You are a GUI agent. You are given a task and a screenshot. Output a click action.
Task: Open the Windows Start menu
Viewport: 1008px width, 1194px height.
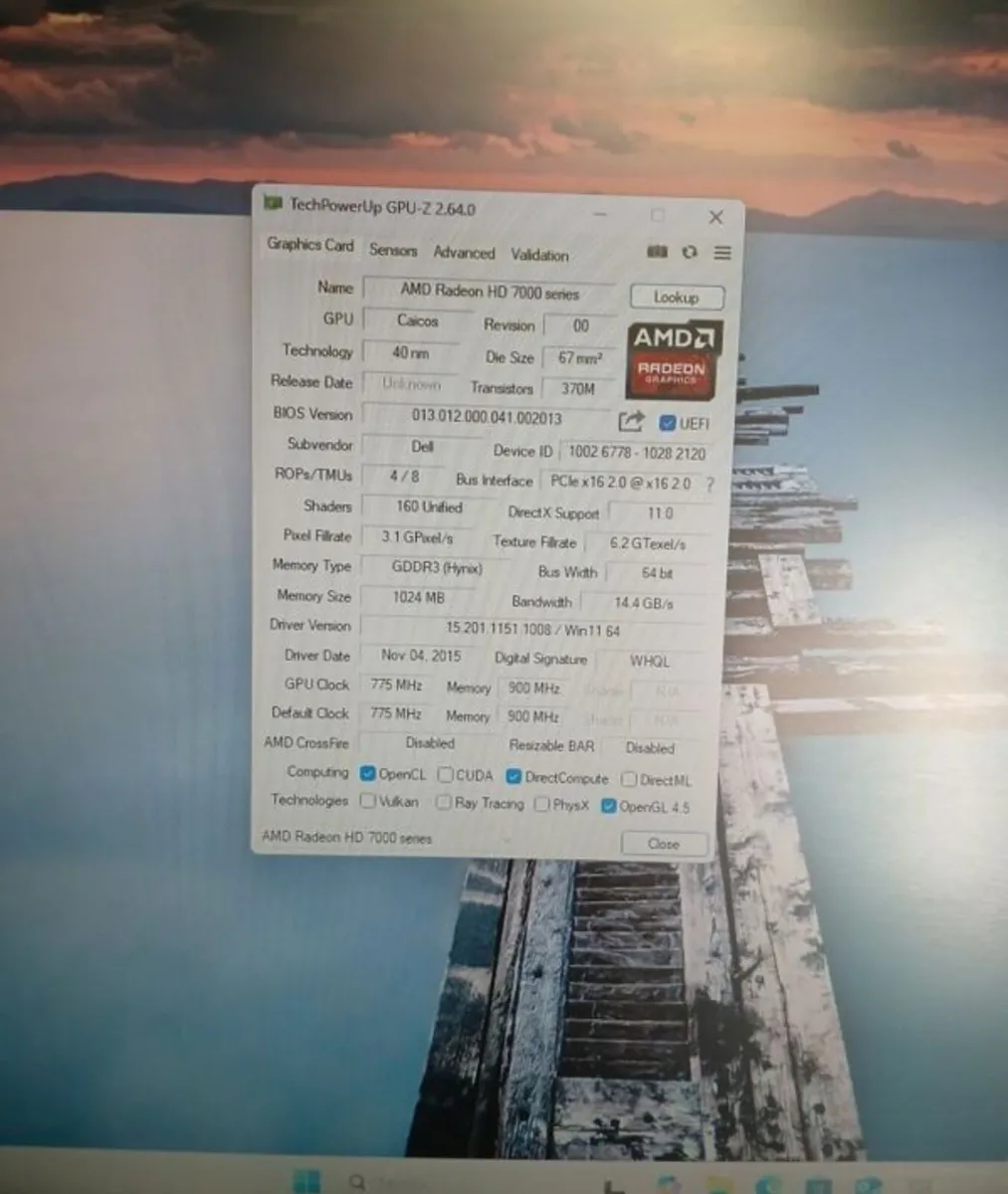point(307,1183)
